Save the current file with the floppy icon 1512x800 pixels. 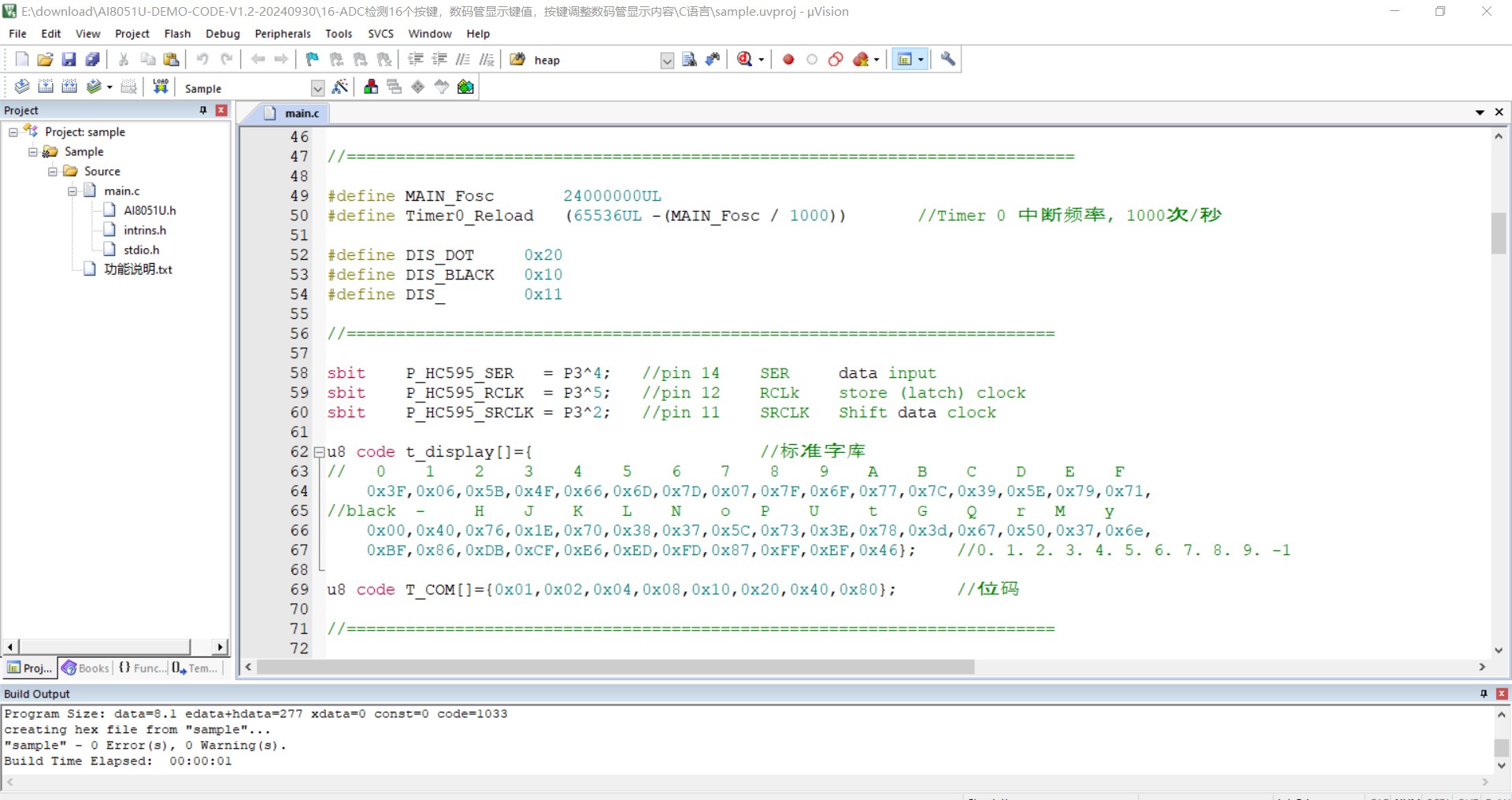[69, 59]
